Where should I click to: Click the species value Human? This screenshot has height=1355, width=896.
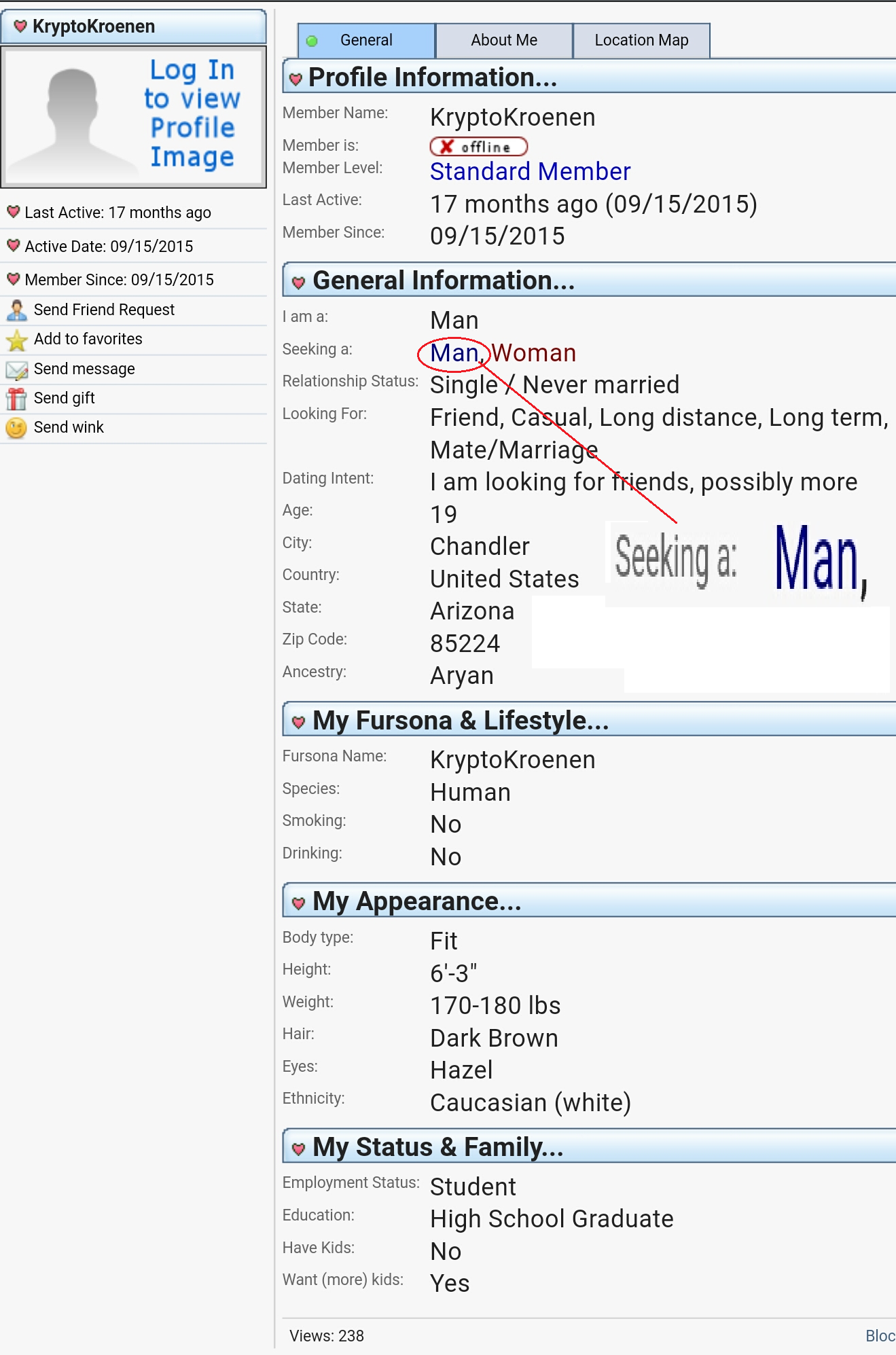(471, 793)
